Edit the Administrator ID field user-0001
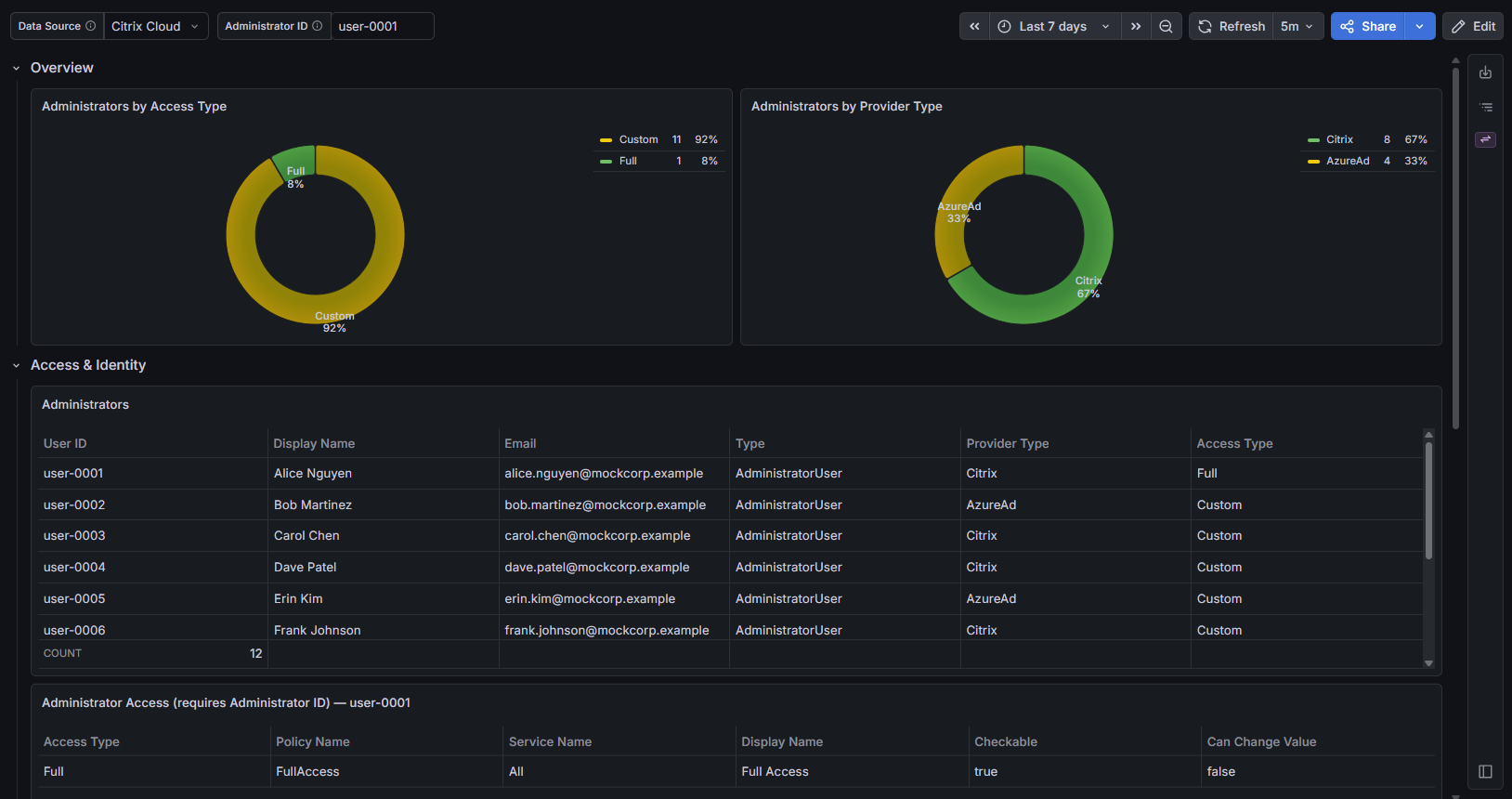Screen dimensions: 1512x799 382,26
